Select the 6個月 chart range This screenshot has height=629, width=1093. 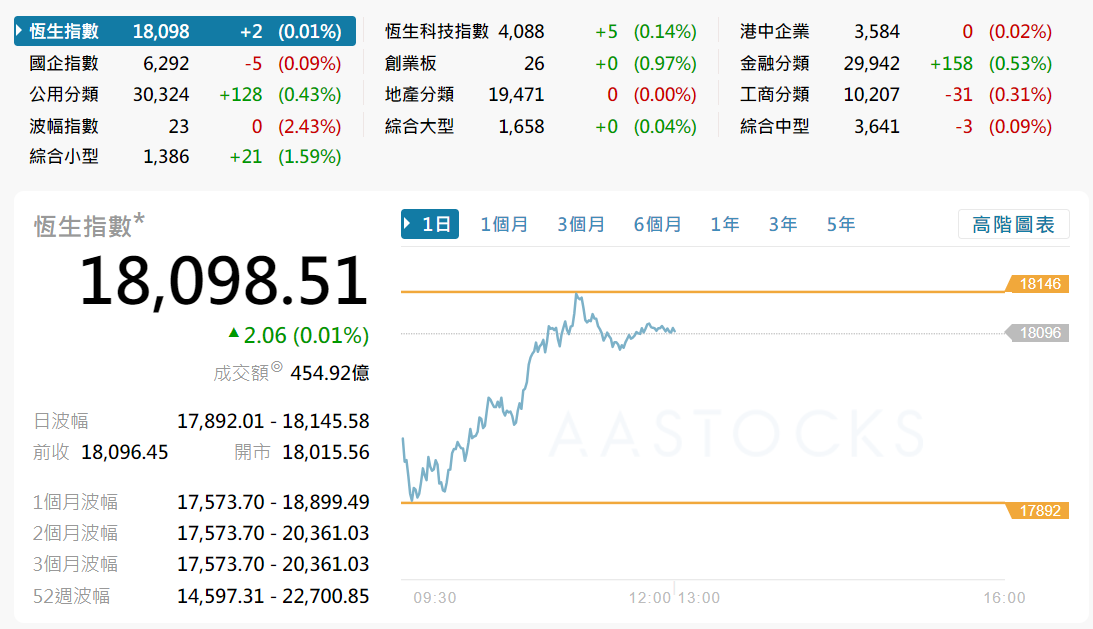[x=657, y=224]
